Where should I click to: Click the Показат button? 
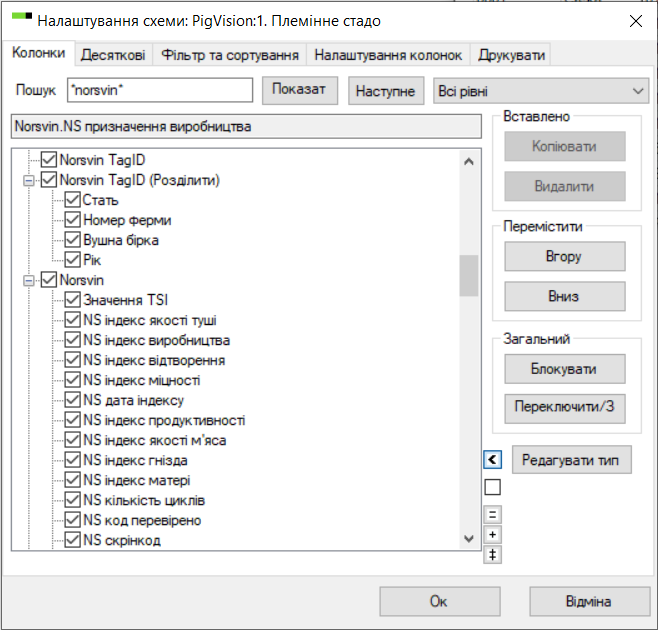coord(300,90)
